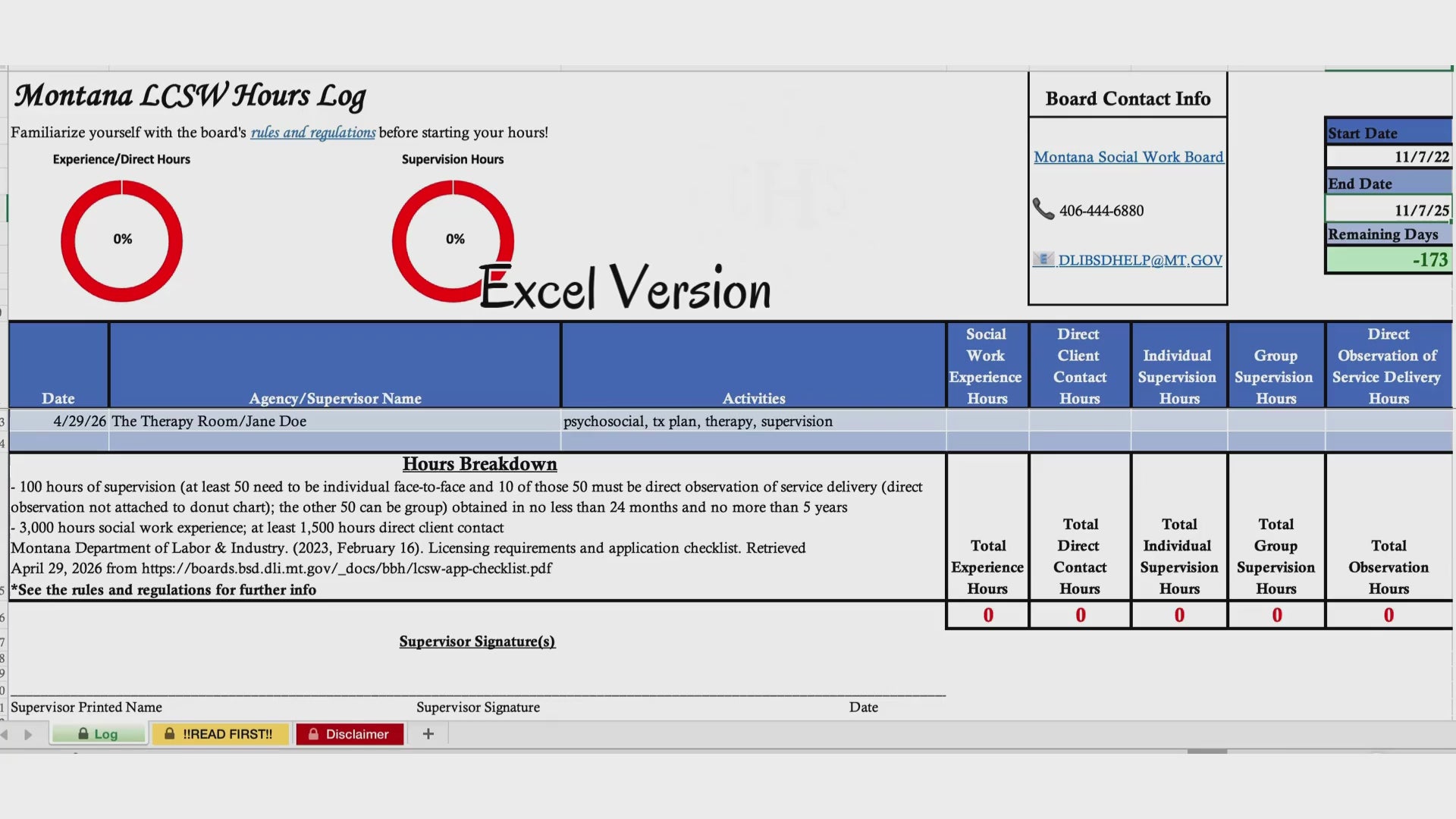Click the Experience/Direct Hours donut chart

pos(122,240)
